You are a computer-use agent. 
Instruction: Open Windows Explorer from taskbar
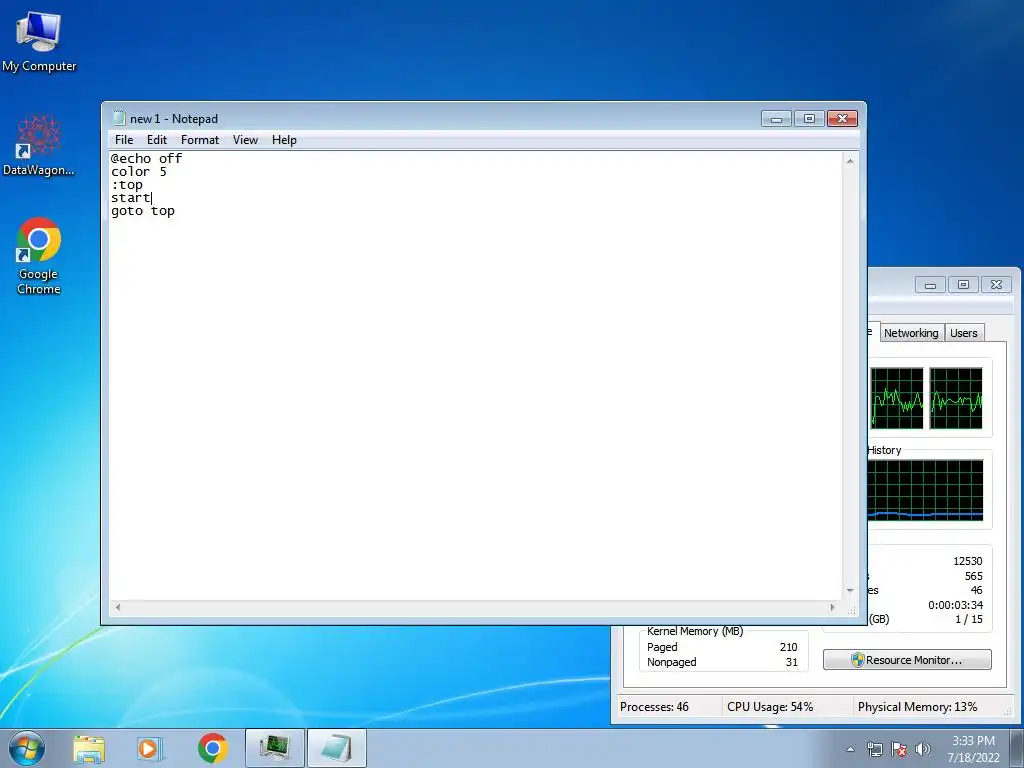point(89,748)
